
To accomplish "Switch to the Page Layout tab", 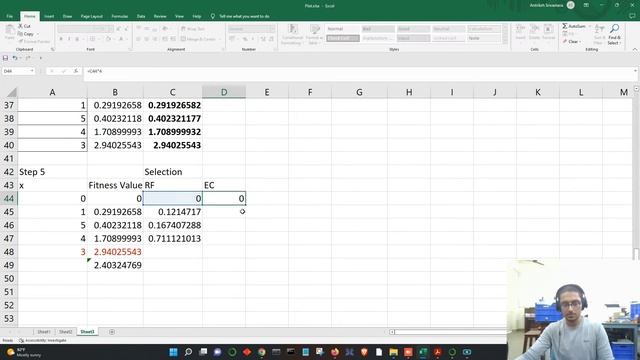I will 91,16.
